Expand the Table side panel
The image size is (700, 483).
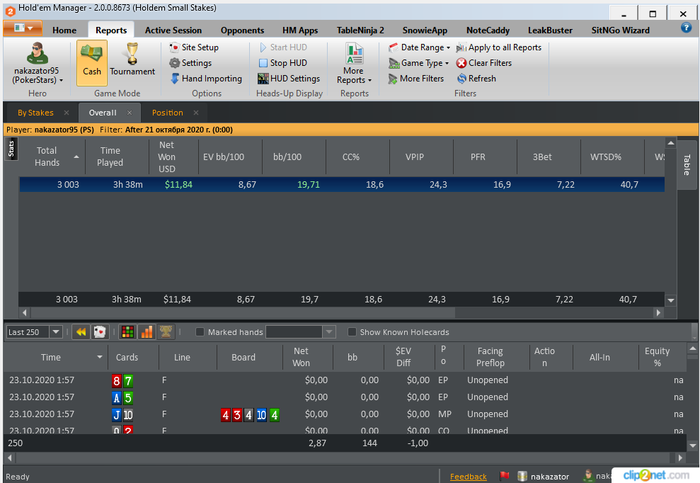pos(687,165)
